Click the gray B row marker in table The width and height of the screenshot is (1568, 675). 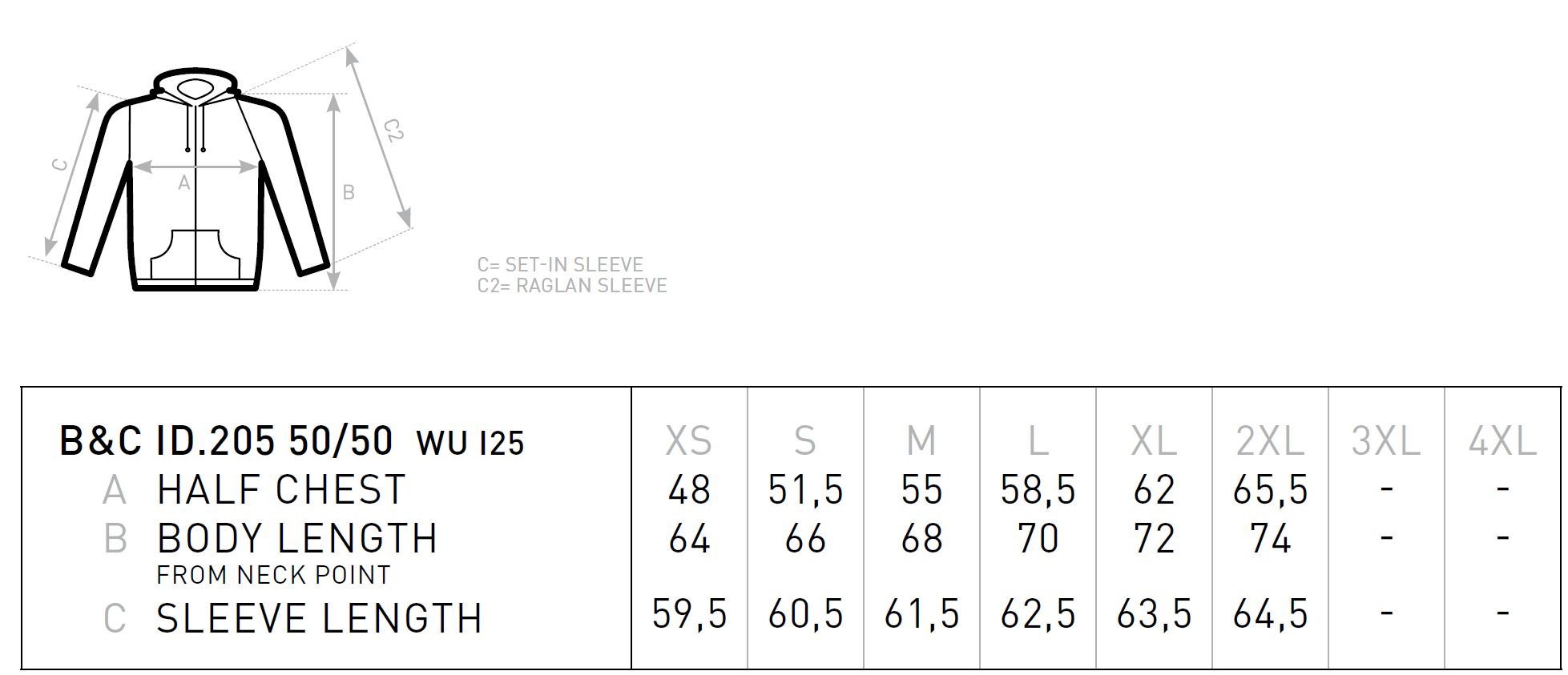(115, 539)
